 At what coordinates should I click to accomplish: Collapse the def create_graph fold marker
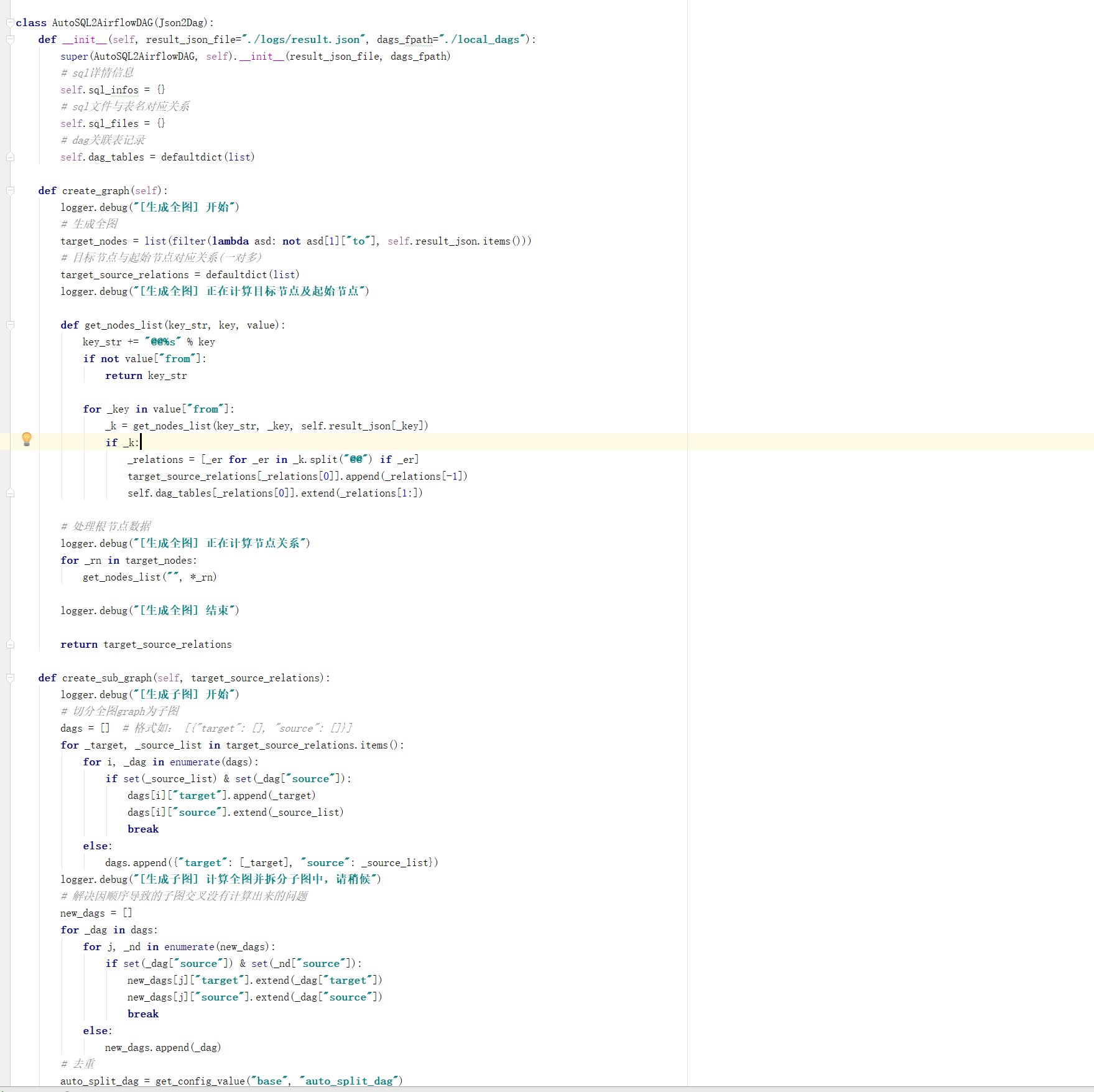click(x=10, y=190)
